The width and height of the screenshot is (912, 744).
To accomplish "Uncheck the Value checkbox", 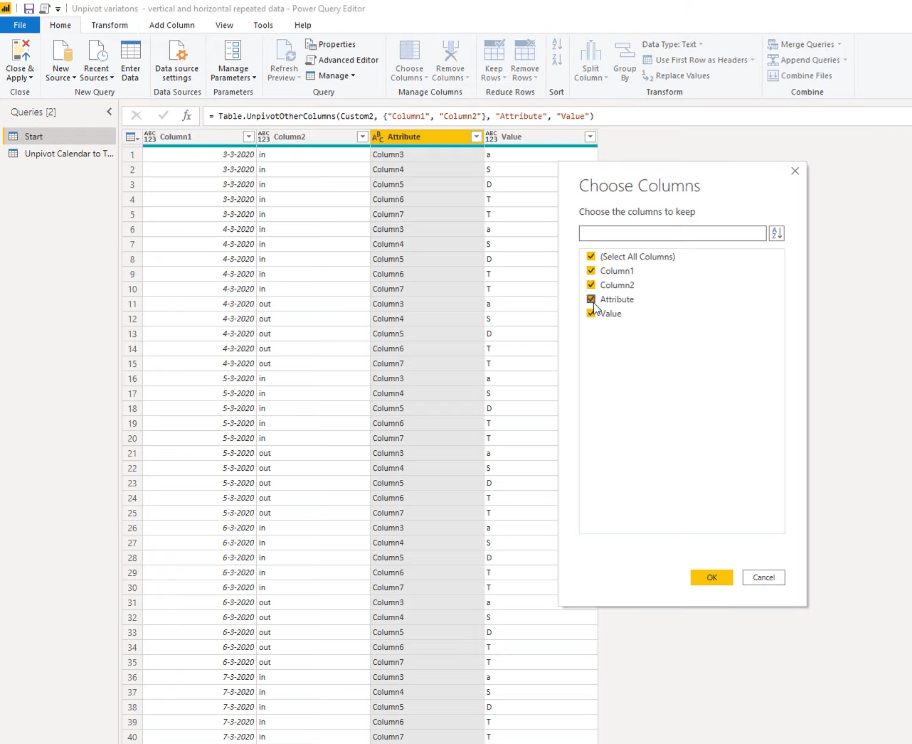I will (x=591, y=313).
